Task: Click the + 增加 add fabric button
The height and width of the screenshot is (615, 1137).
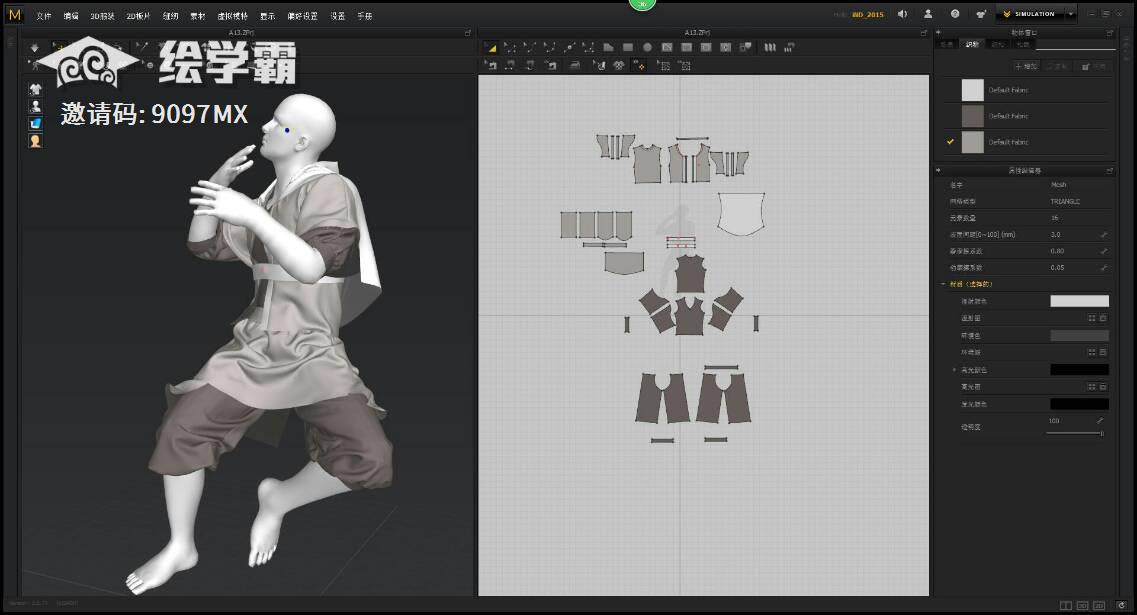Action: click(x=1027, y=67)
